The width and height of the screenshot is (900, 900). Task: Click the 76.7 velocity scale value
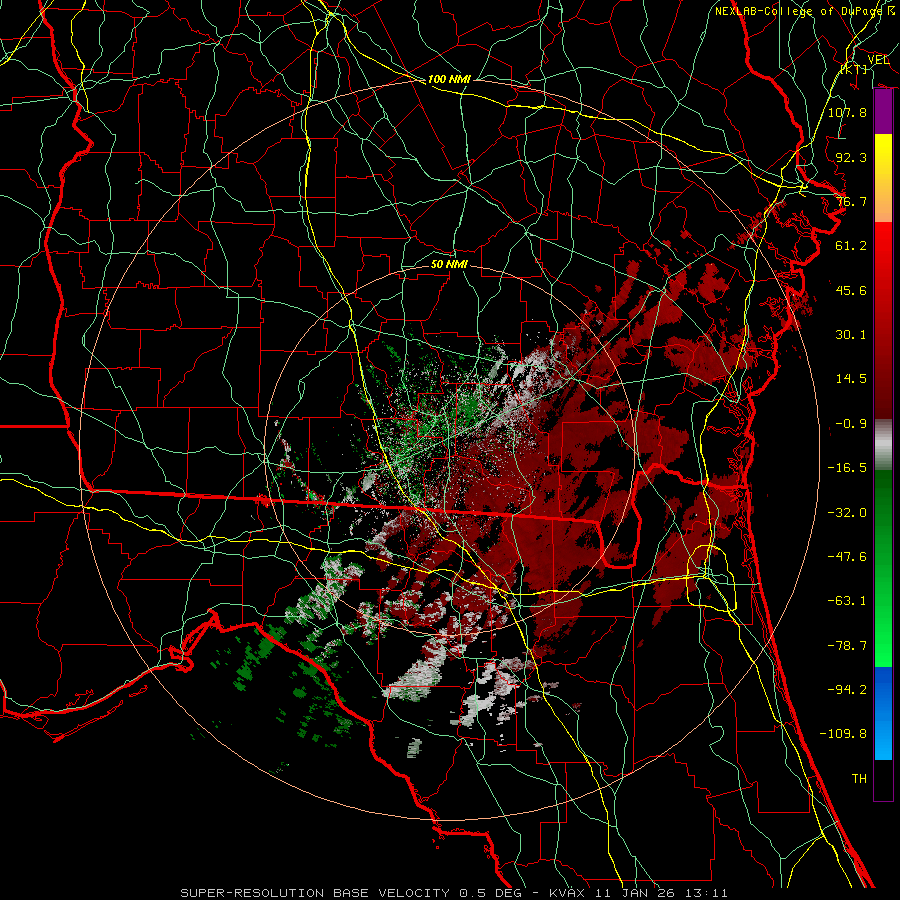(851, 201)
